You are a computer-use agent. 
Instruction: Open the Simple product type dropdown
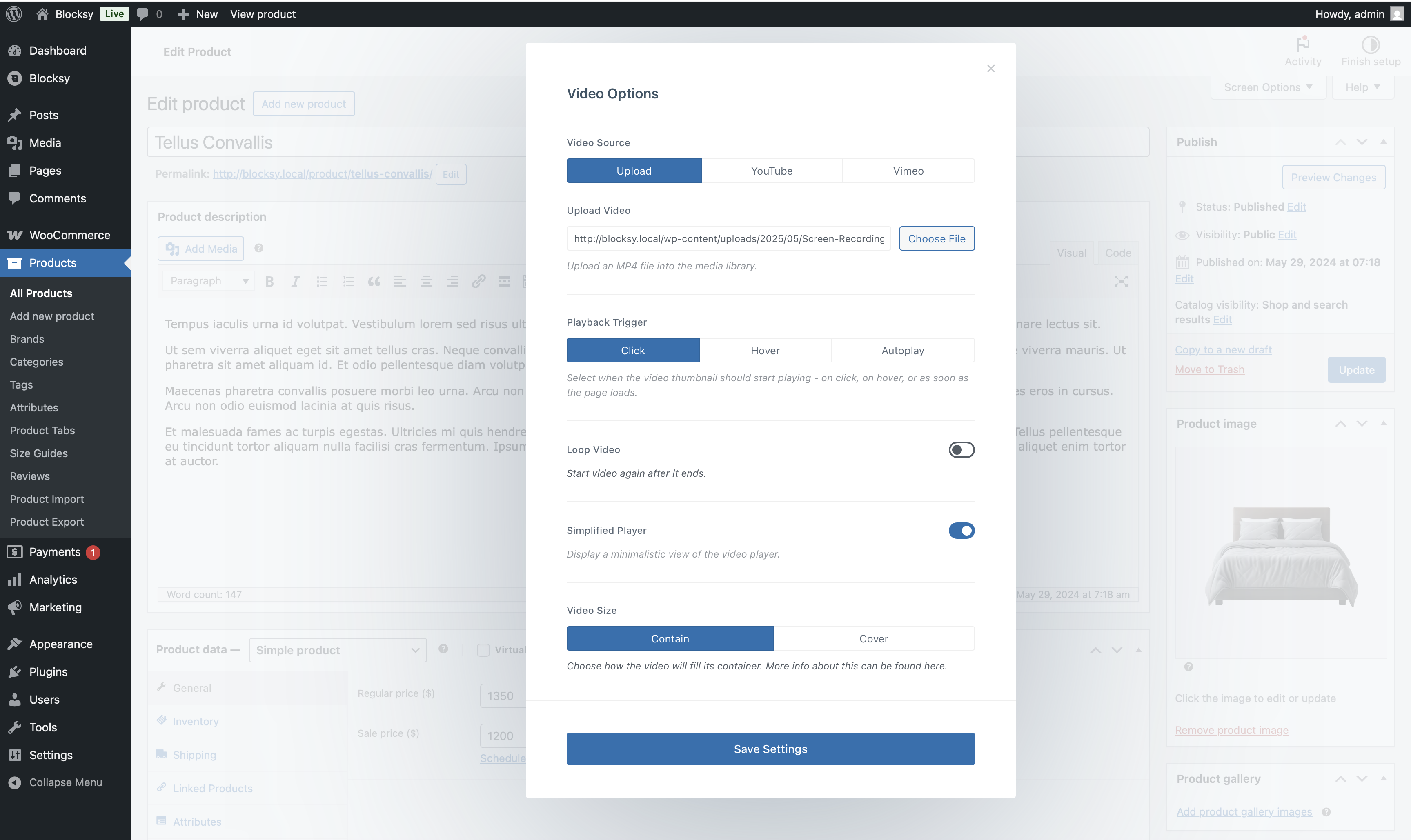tap(338, 650)
